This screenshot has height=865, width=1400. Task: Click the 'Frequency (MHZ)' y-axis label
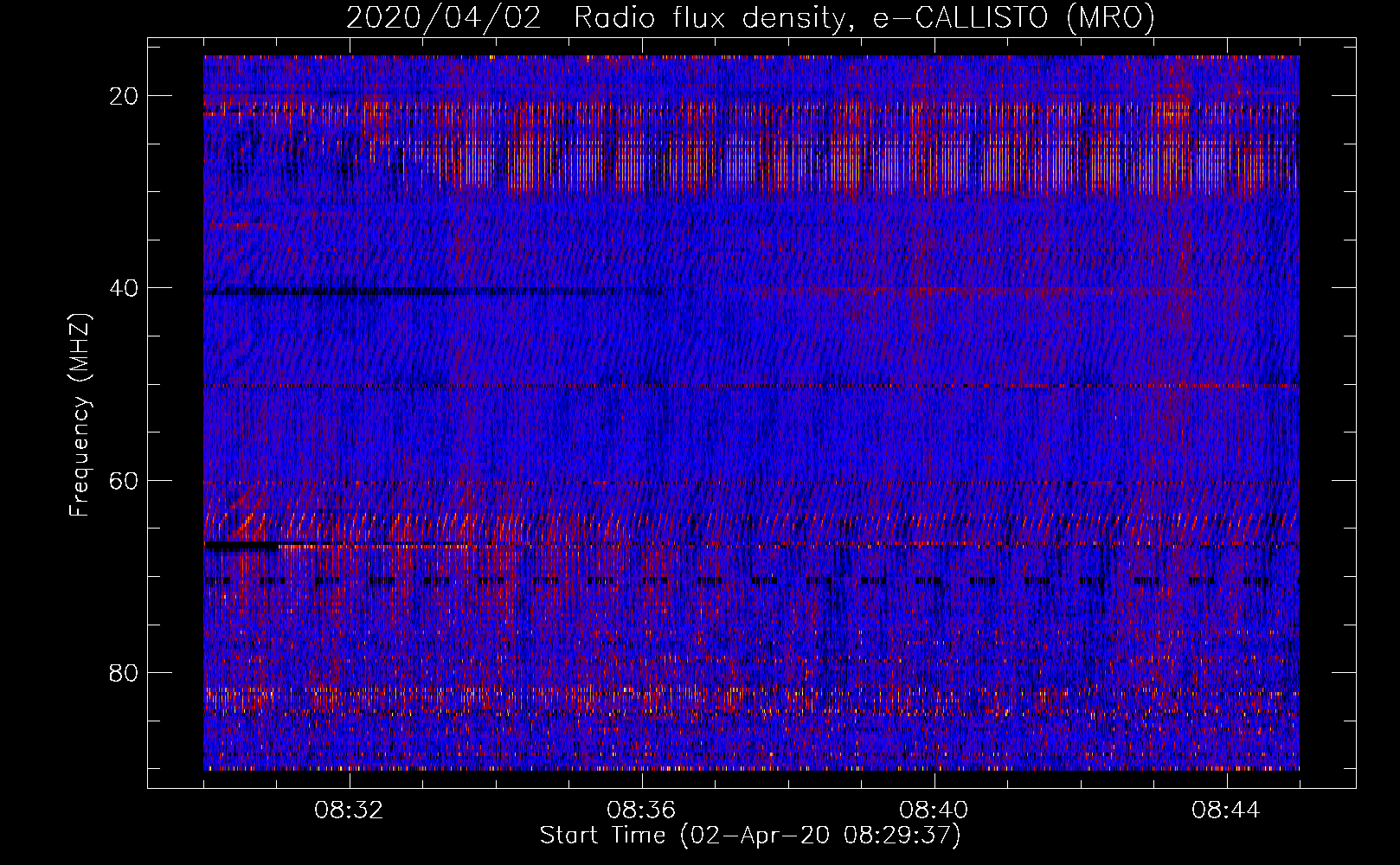80,414
